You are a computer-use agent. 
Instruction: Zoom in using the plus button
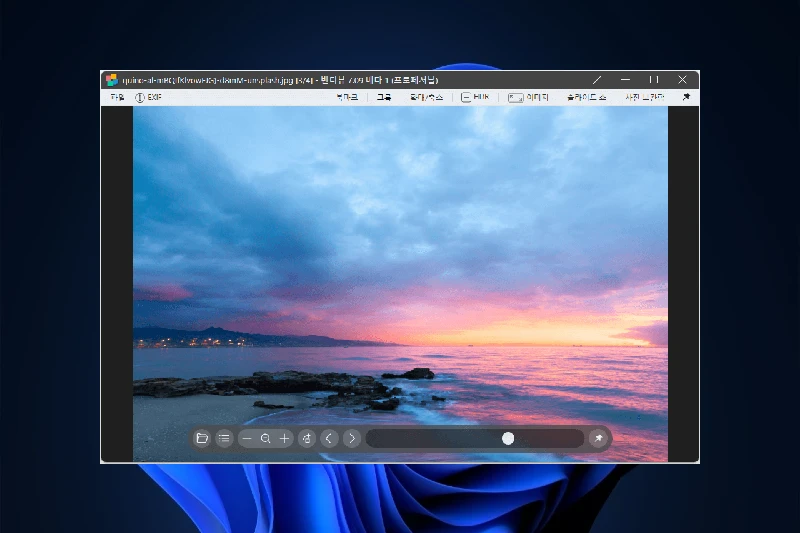pos(284,439)
